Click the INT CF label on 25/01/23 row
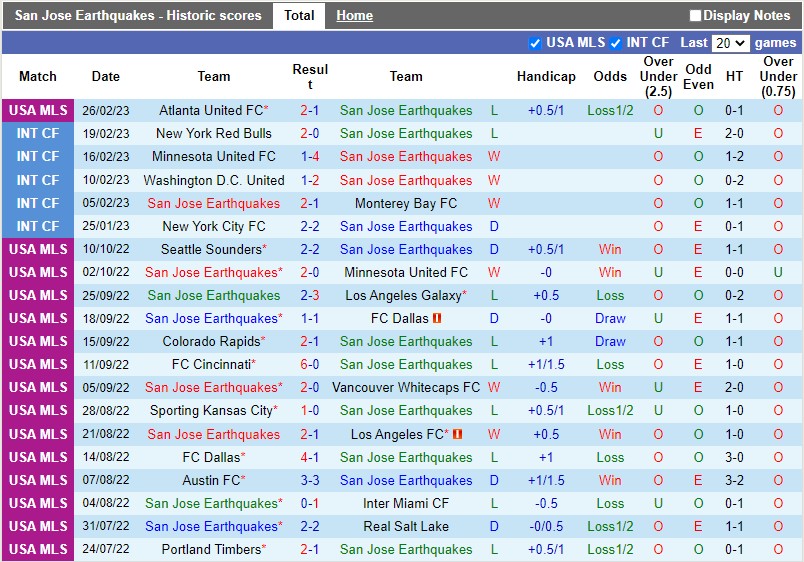804x562 pixels. coord(38,226)
